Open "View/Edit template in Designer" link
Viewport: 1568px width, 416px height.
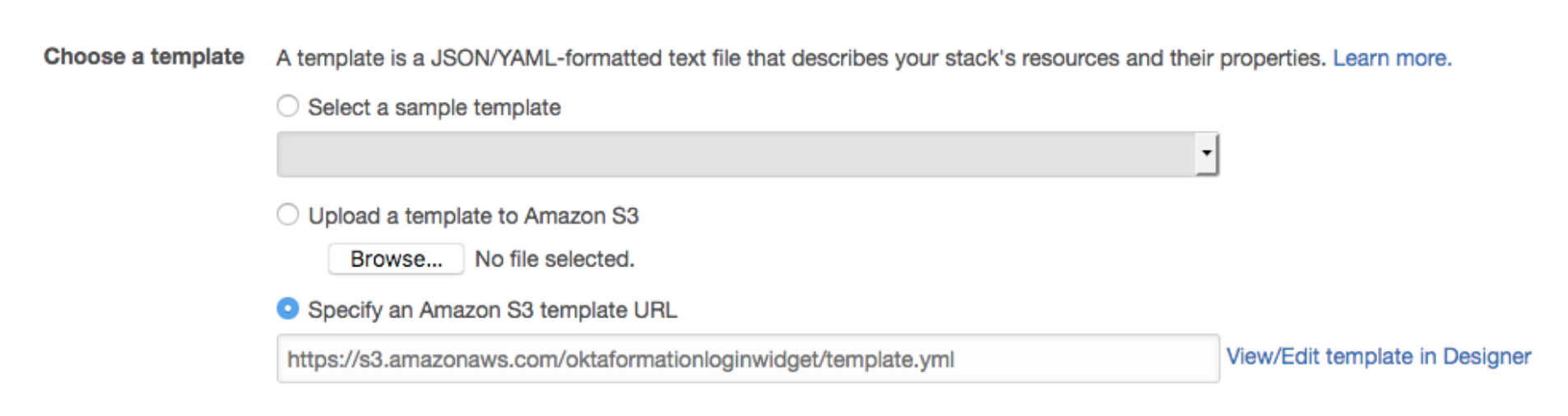click(x=1378, y=356)
